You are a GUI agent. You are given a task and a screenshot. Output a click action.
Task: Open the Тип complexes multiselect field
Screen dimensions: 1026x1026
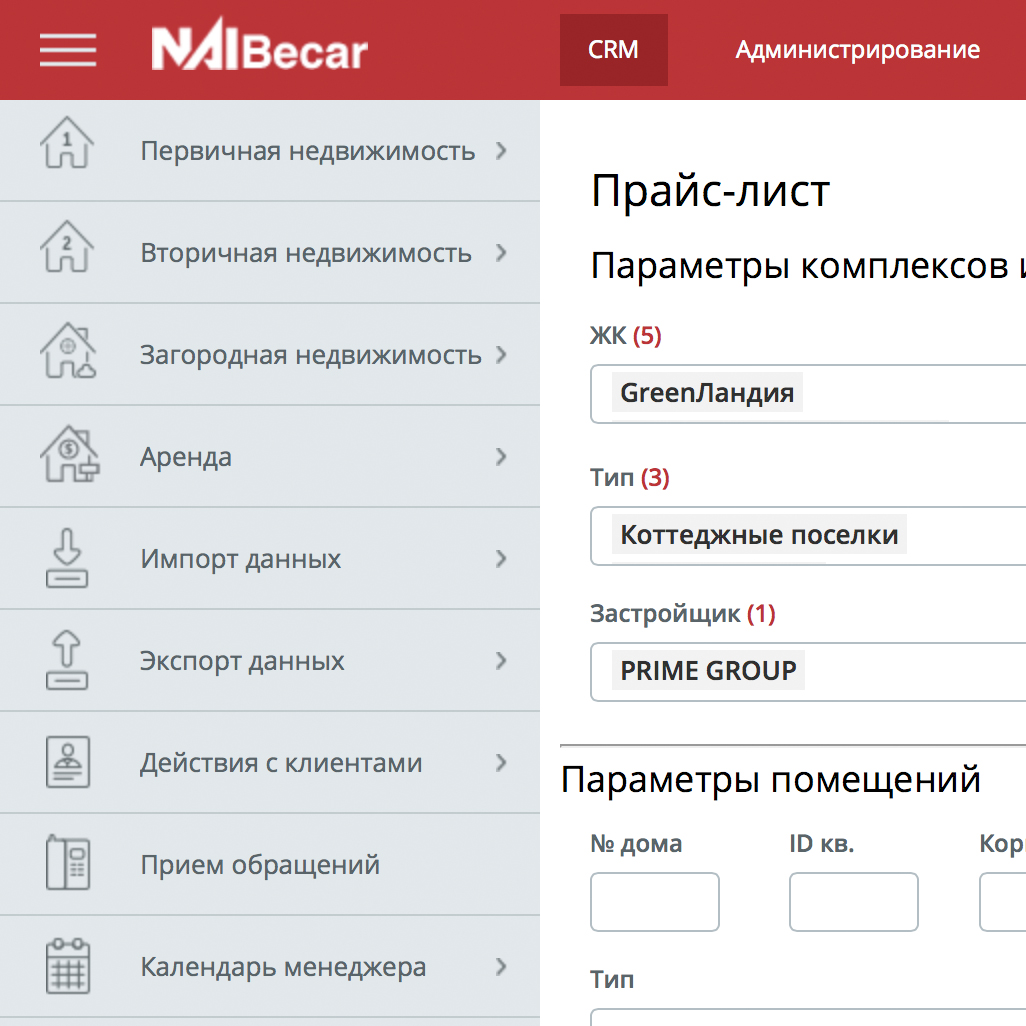tap(808, 536)
